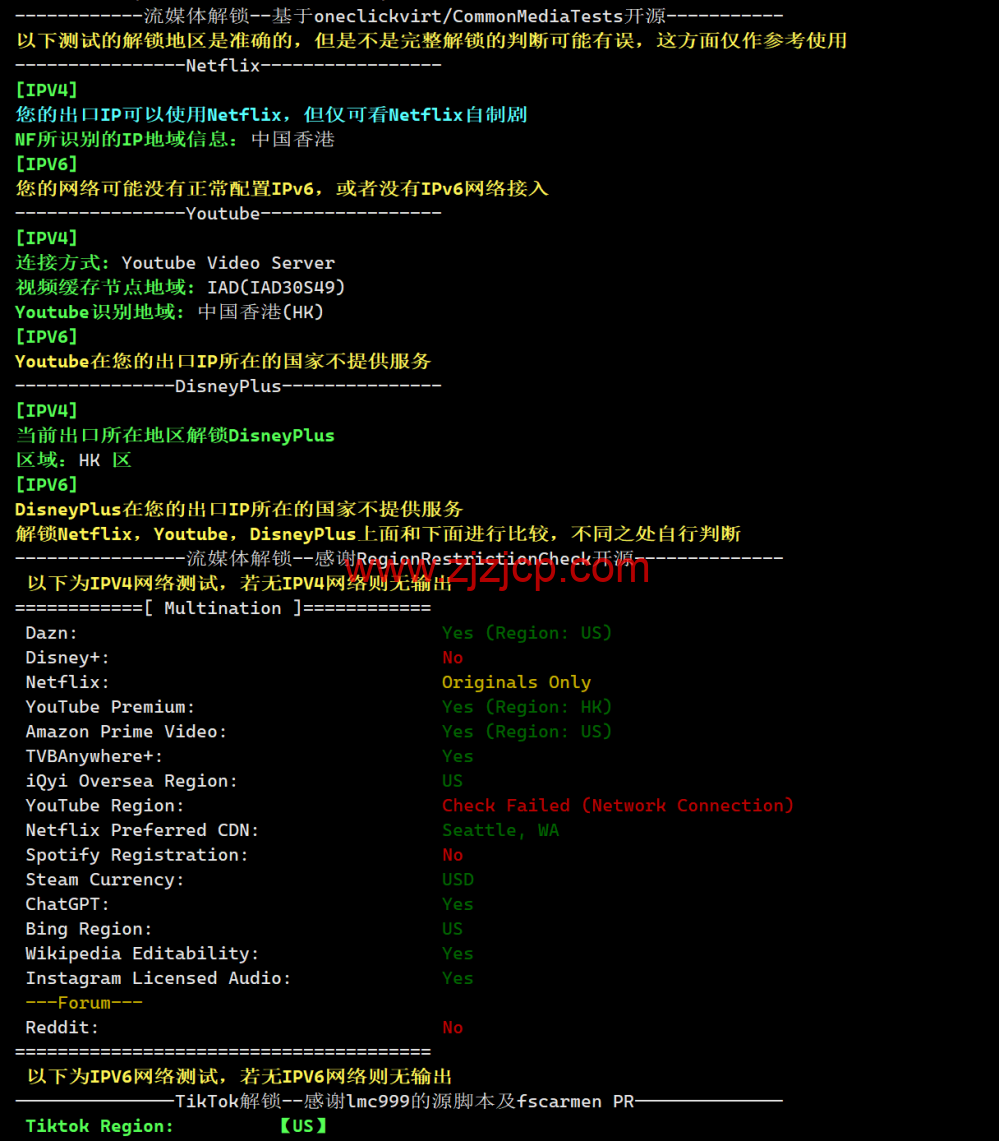The width and height of the screenshot is (999, 1141).
Task: Click the Dazn result Yes (Region: US)
Action: pos(526,633)
